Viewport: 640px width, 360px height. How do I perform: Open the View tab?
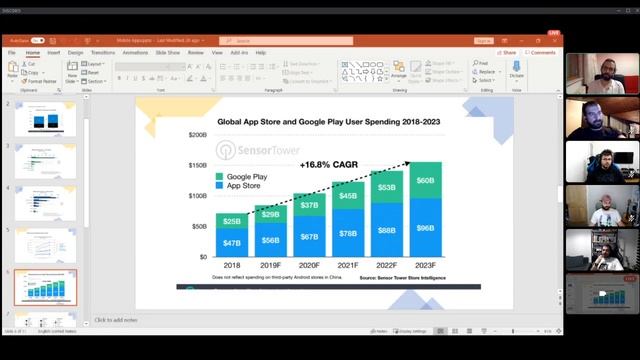pyautogui.click(x=217, y=53)
